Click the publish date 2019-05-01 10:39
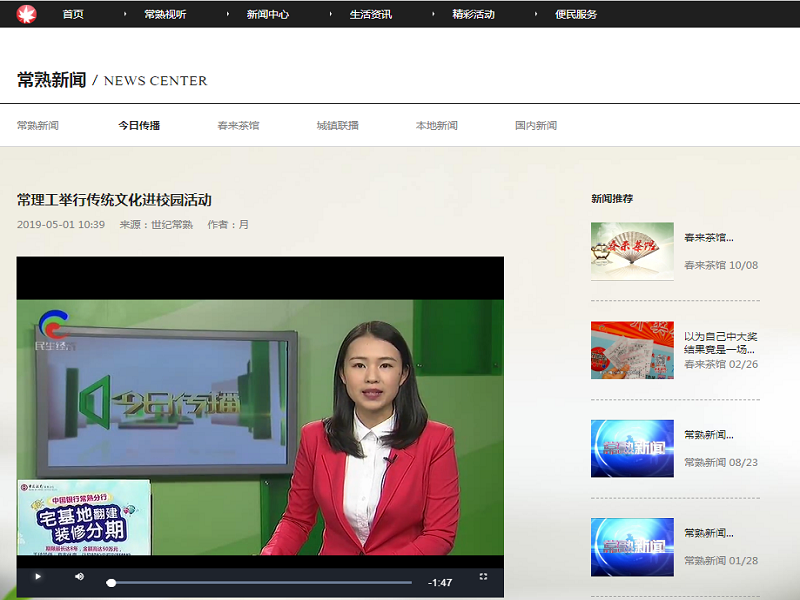This screenshot has height=600, width=800. pyautogui.click(x=61, y=224)
